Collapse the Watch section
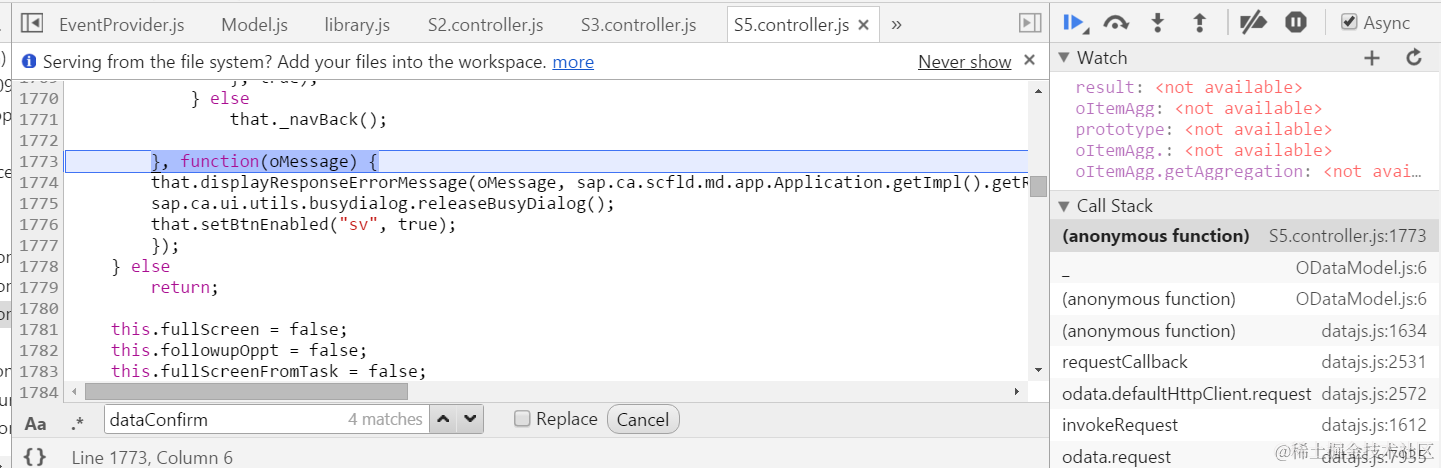The width and height of the screenshot is (1441, 468). pos(1065,58)
